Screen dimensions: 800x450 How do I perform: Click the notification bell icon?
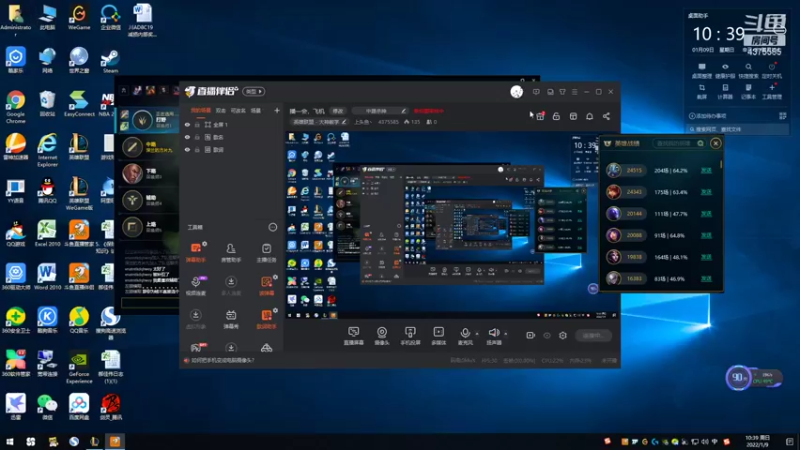pyautogui.click(x=589, y=116)
